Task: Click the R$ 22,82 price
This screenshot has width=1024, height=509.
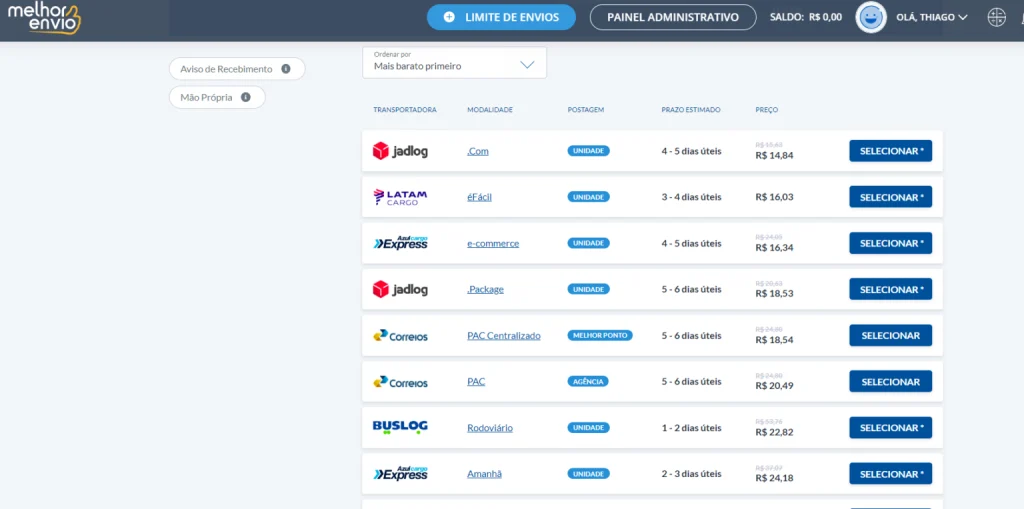Action: pyautogui.click(x=775, y=433)
